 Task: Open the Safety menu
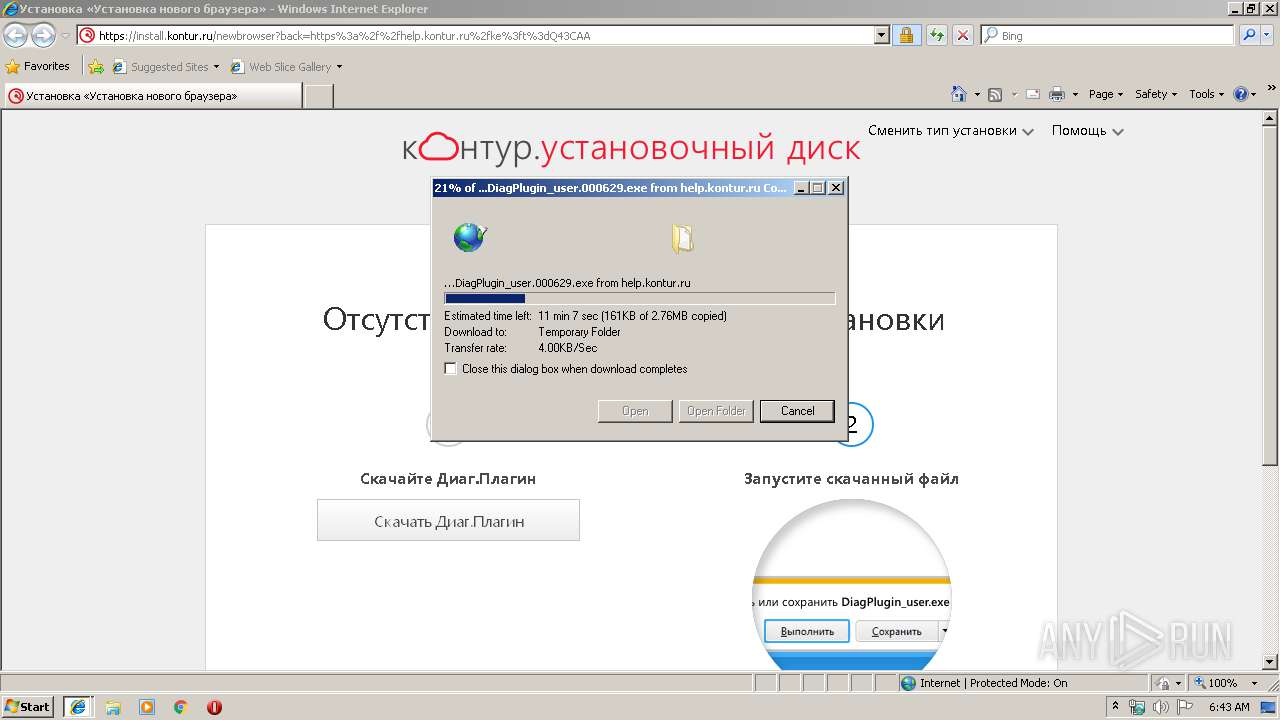coord(1155,94)
